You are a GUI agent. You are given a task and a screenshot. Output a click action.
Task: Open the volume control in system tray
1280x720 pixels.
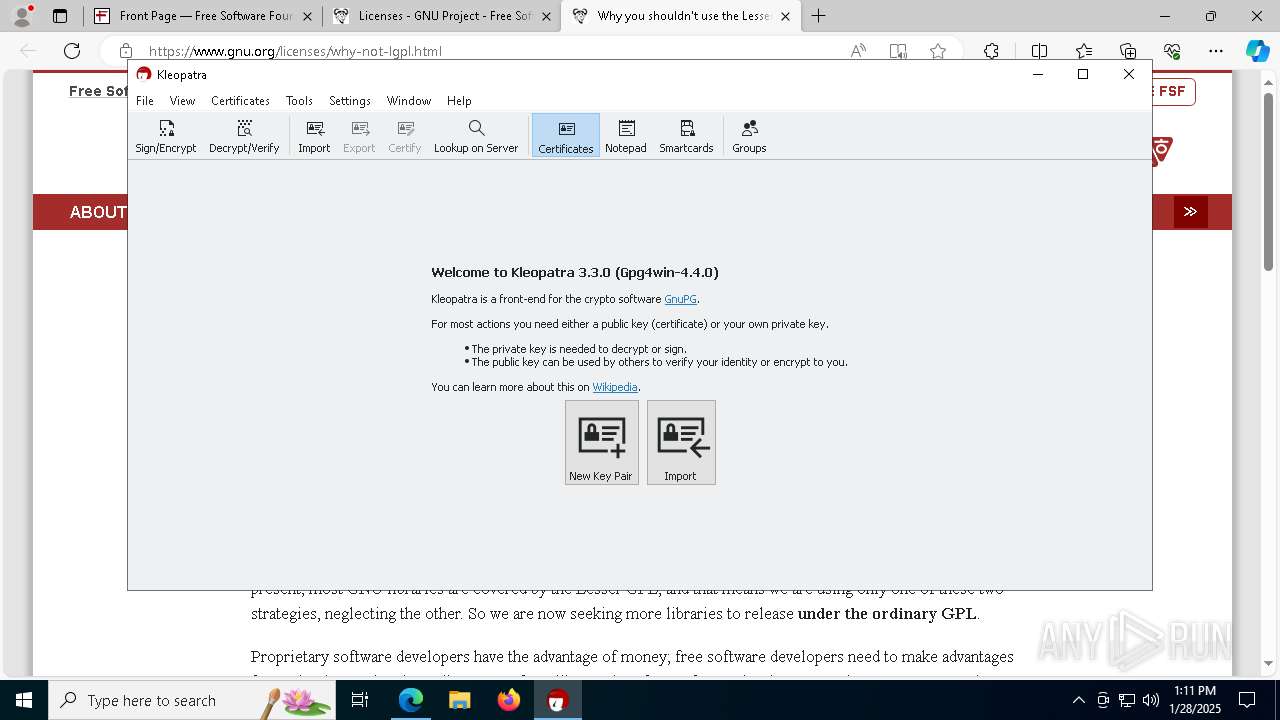pyautogui.click(x=1151, y=700)
